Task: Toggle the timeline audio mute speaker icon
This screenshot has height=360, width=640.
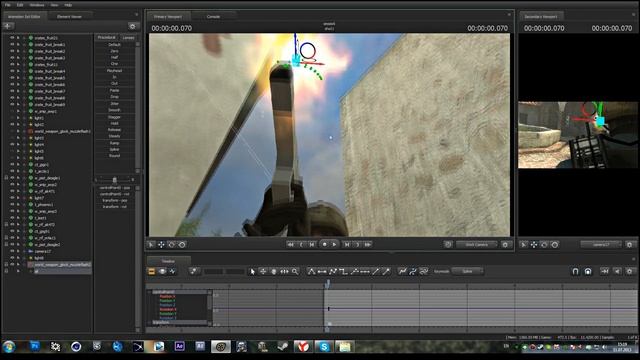Action: coord(618,271)
